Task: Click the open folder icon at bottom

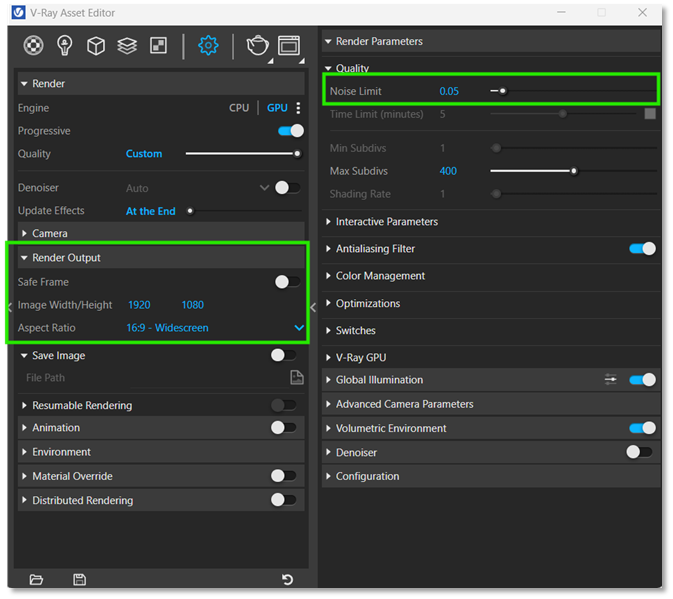Action: (37, 580)
